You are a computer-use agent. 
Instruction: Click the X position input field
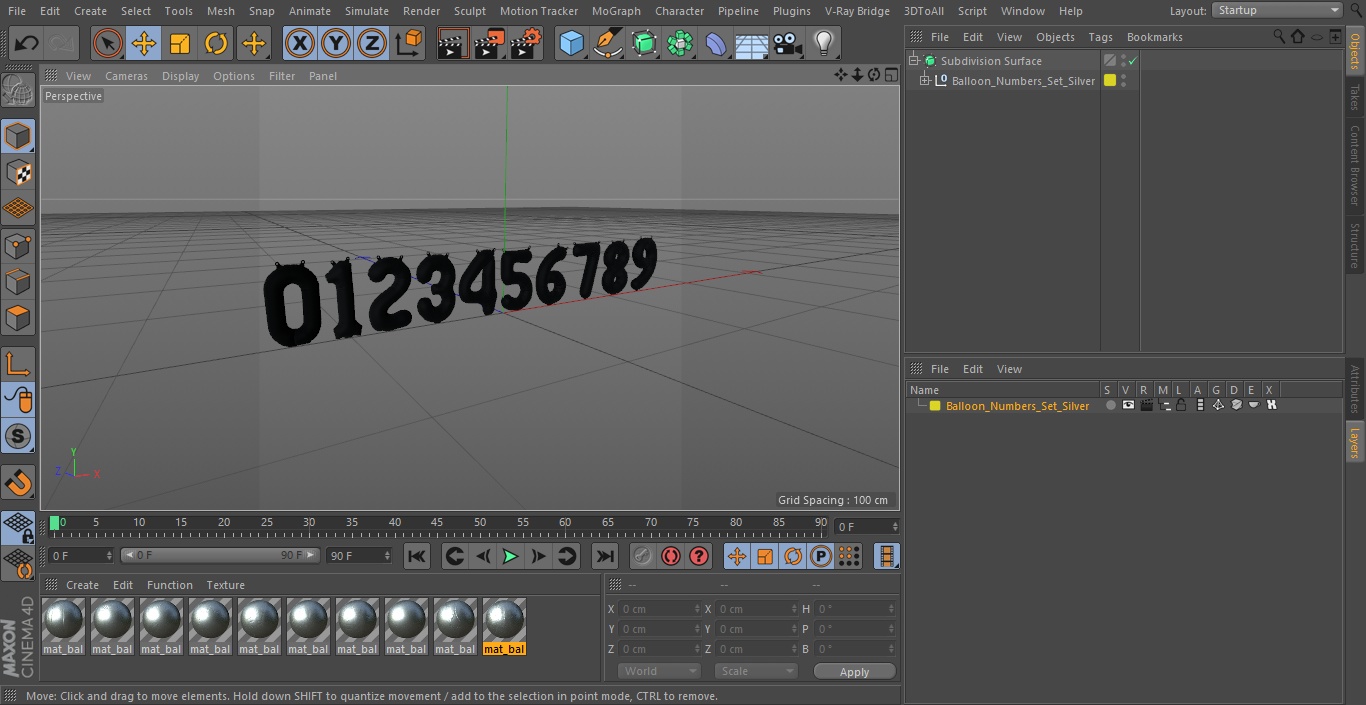click(x=660, y=609)
